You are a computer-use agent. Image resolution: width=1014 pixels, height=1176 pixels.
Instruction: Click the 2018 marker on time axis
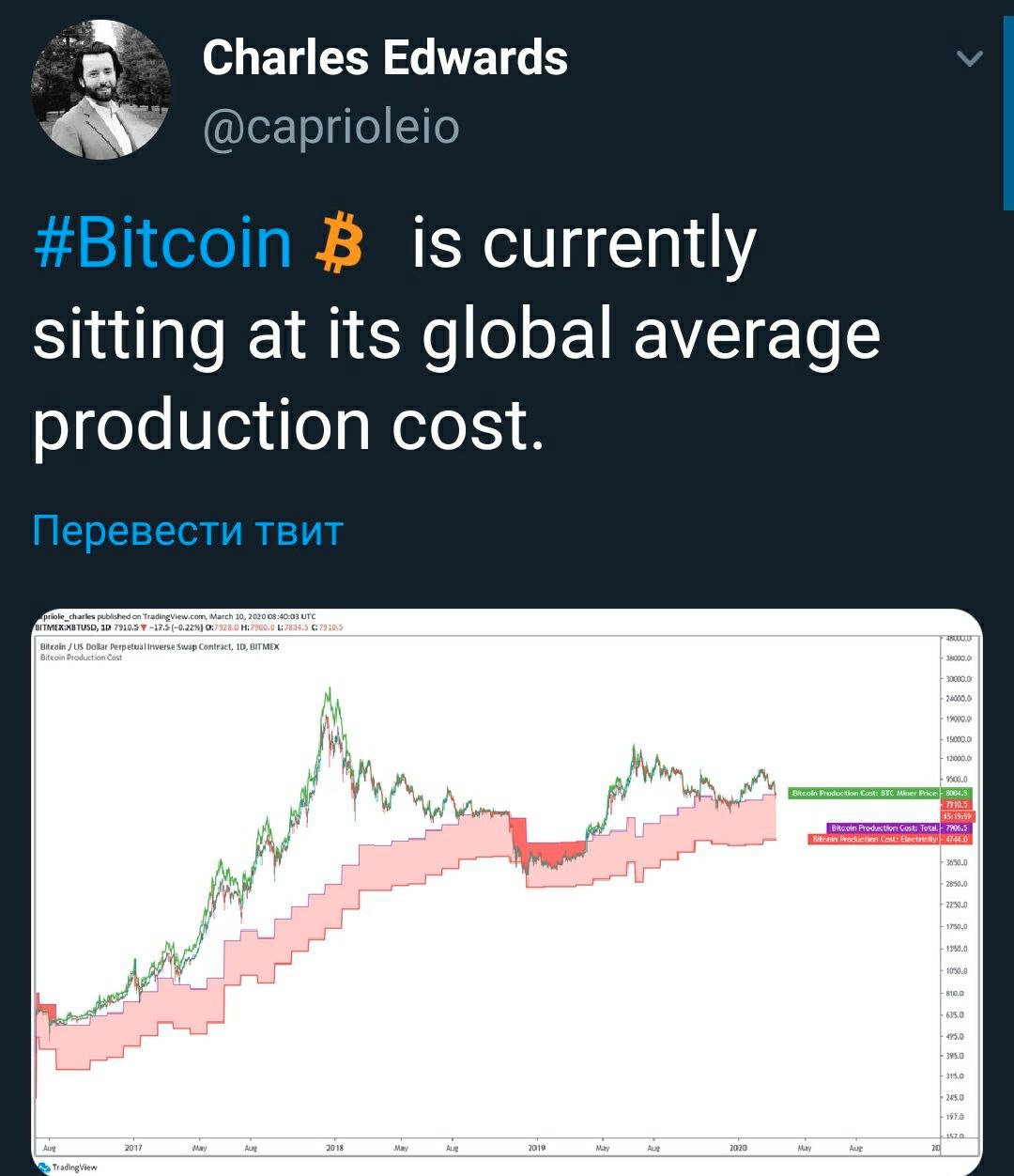tap(335, 1148)
